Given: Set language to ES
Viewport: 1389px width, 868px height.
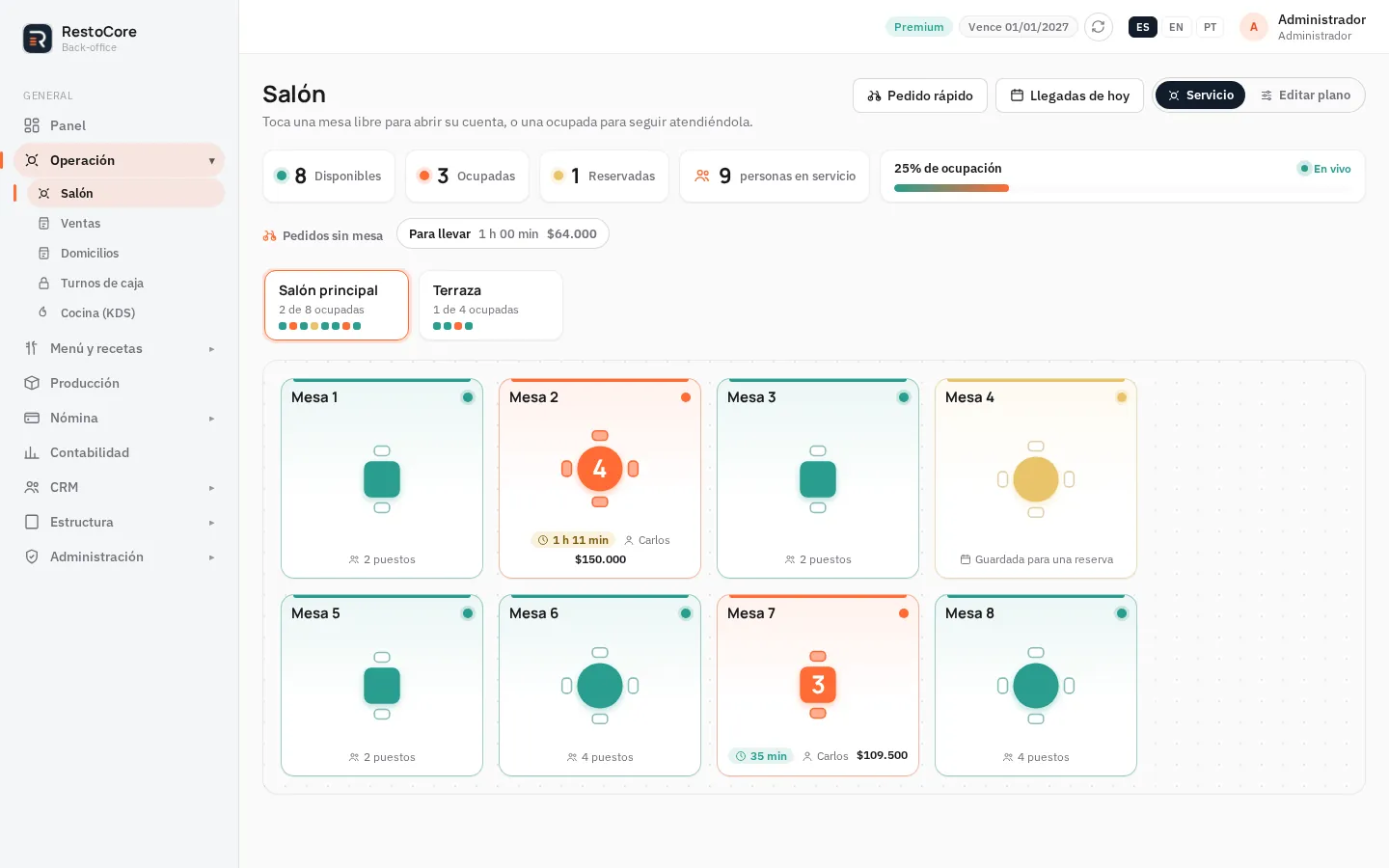Looking at the screenshot, I should tap(1143, 27).
